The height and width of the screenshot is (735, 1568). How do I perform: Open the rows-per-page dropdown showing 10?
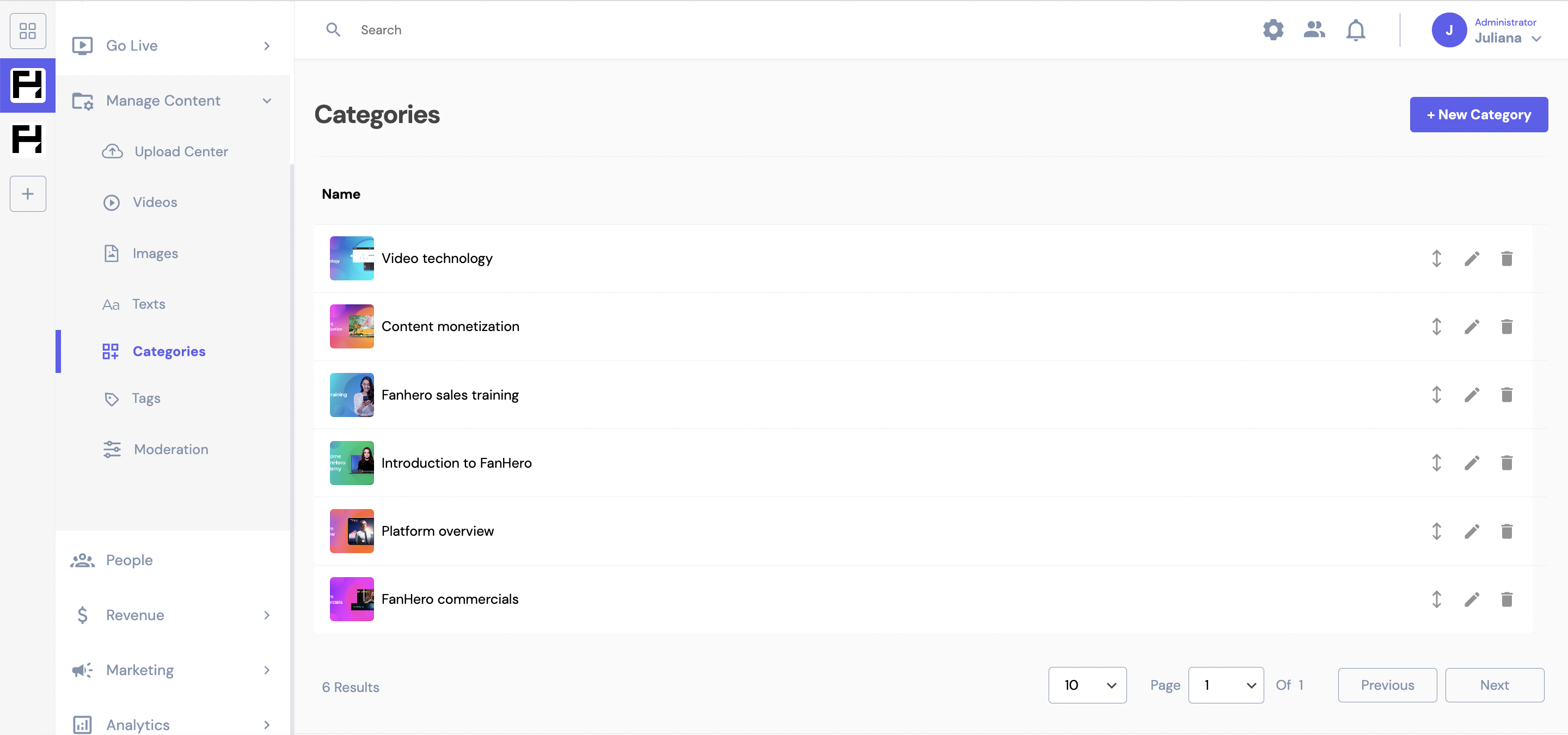[1087, 685]
